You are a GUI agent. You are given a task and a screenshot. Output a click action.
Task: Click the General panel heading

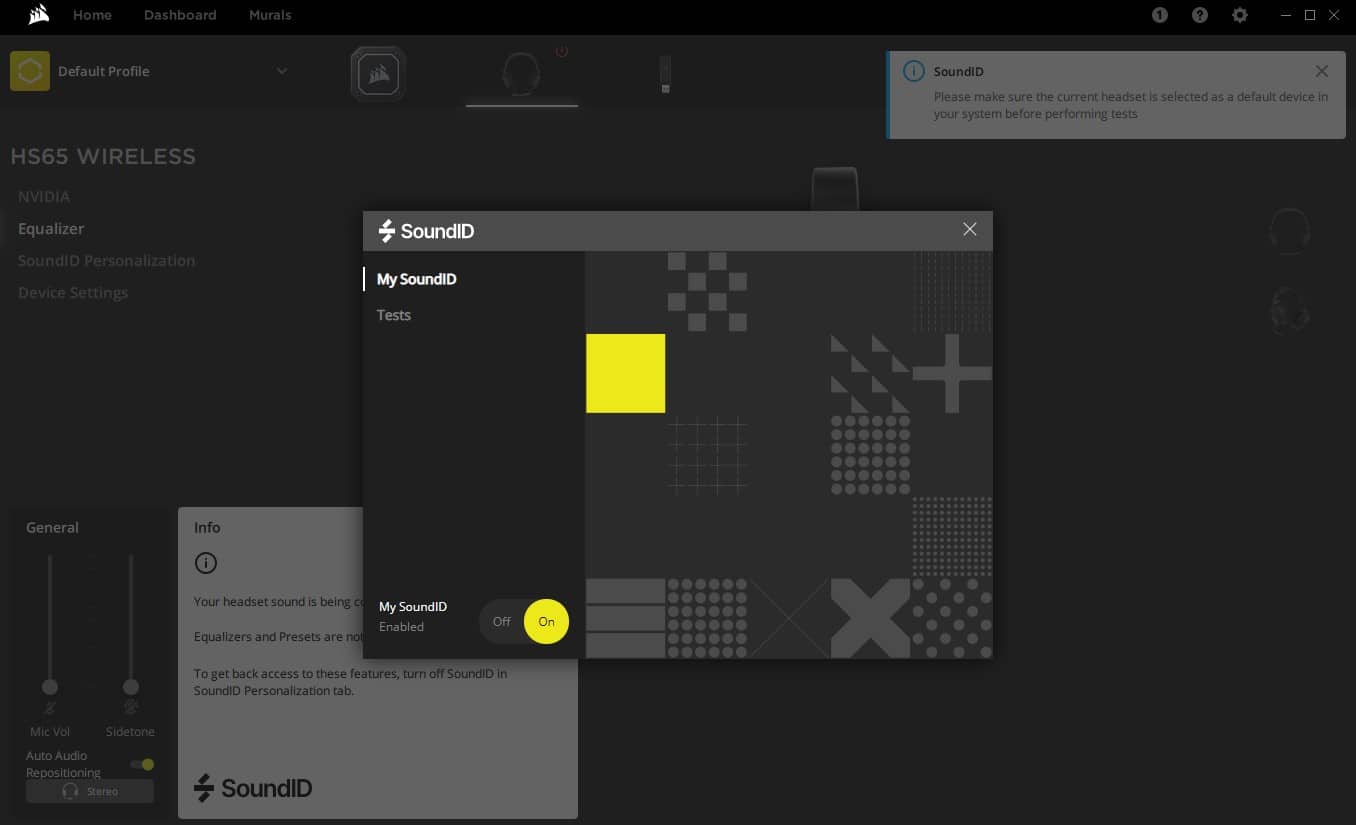click(x=52, y=527)
